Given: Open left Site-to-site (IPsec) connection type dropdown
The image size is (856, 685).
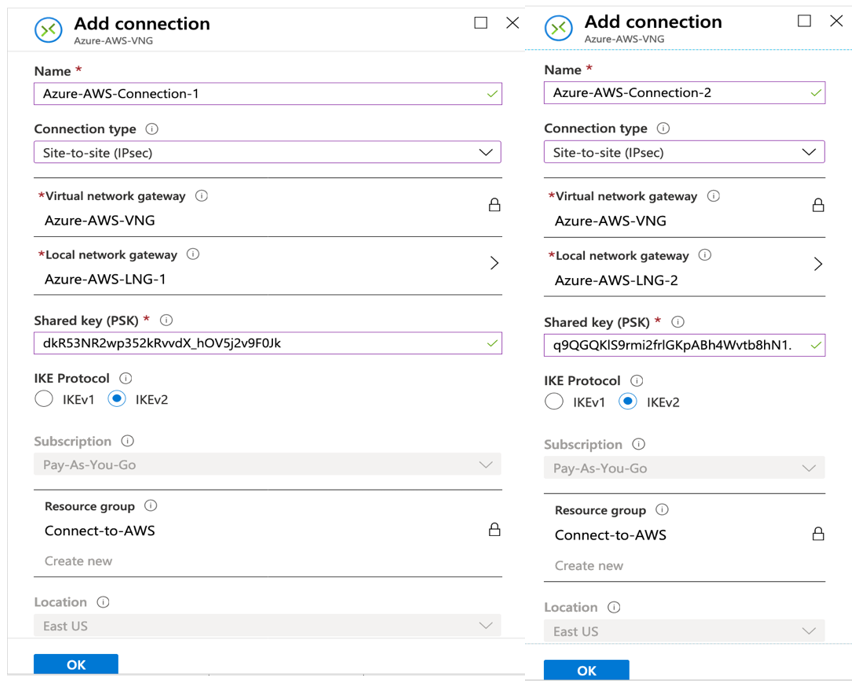Looking at the screenshot, I should (x=485, y=152).
